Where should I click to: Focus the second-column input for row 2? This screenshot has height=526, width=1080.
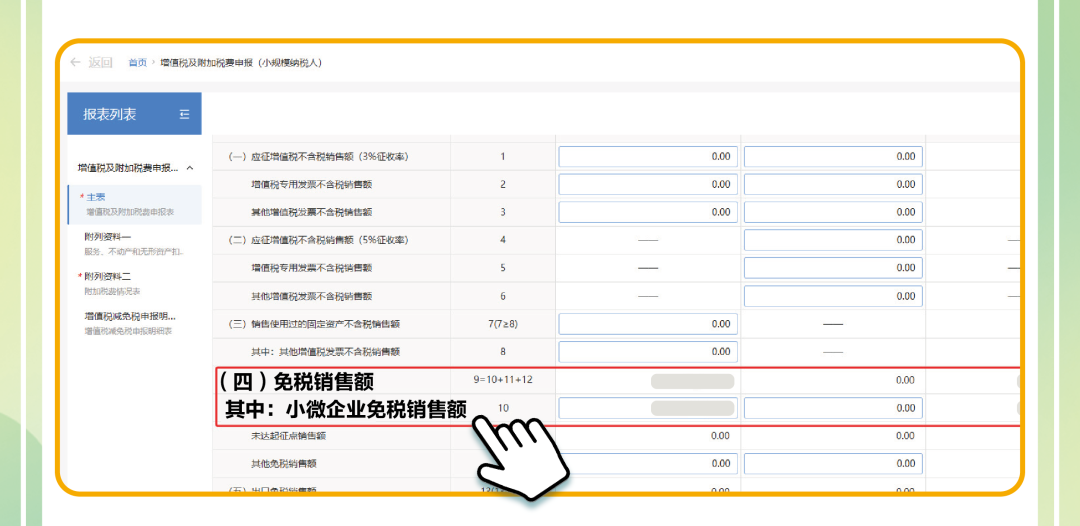832,184
